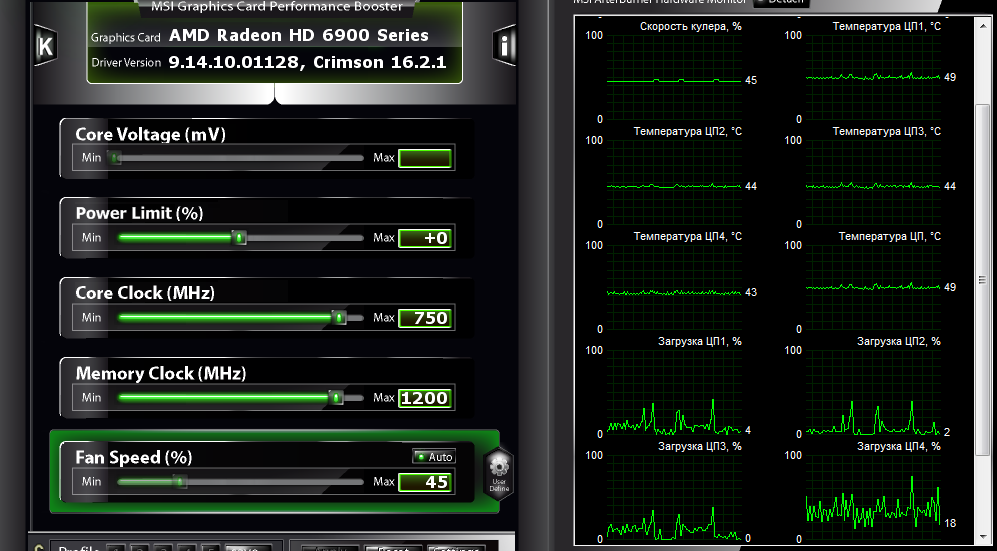This screenshot has height=551, width=997.
Task: Open the information panel via the i icon
Action: pyautogui.click(x=504, y=46)
